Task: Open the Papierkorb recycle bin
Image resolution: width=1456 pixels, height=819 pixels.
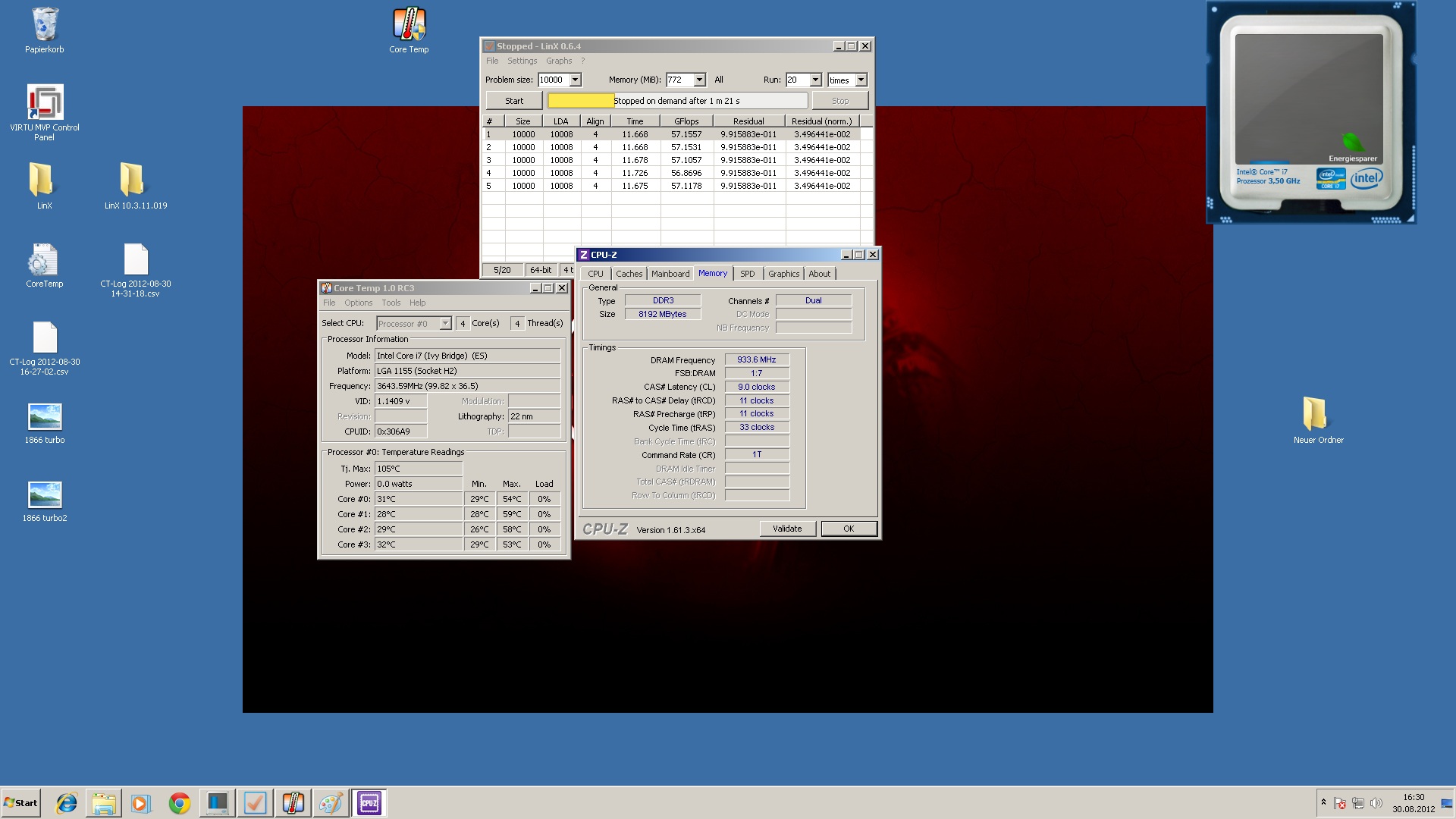Action: 45,29
